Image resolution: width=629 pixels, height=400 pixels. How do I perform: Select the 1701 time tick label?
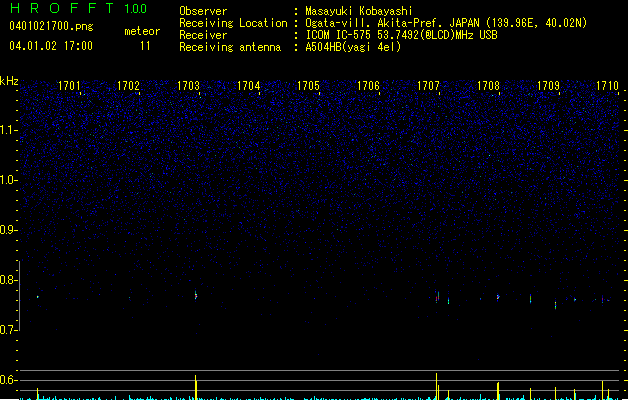[69, 86]
